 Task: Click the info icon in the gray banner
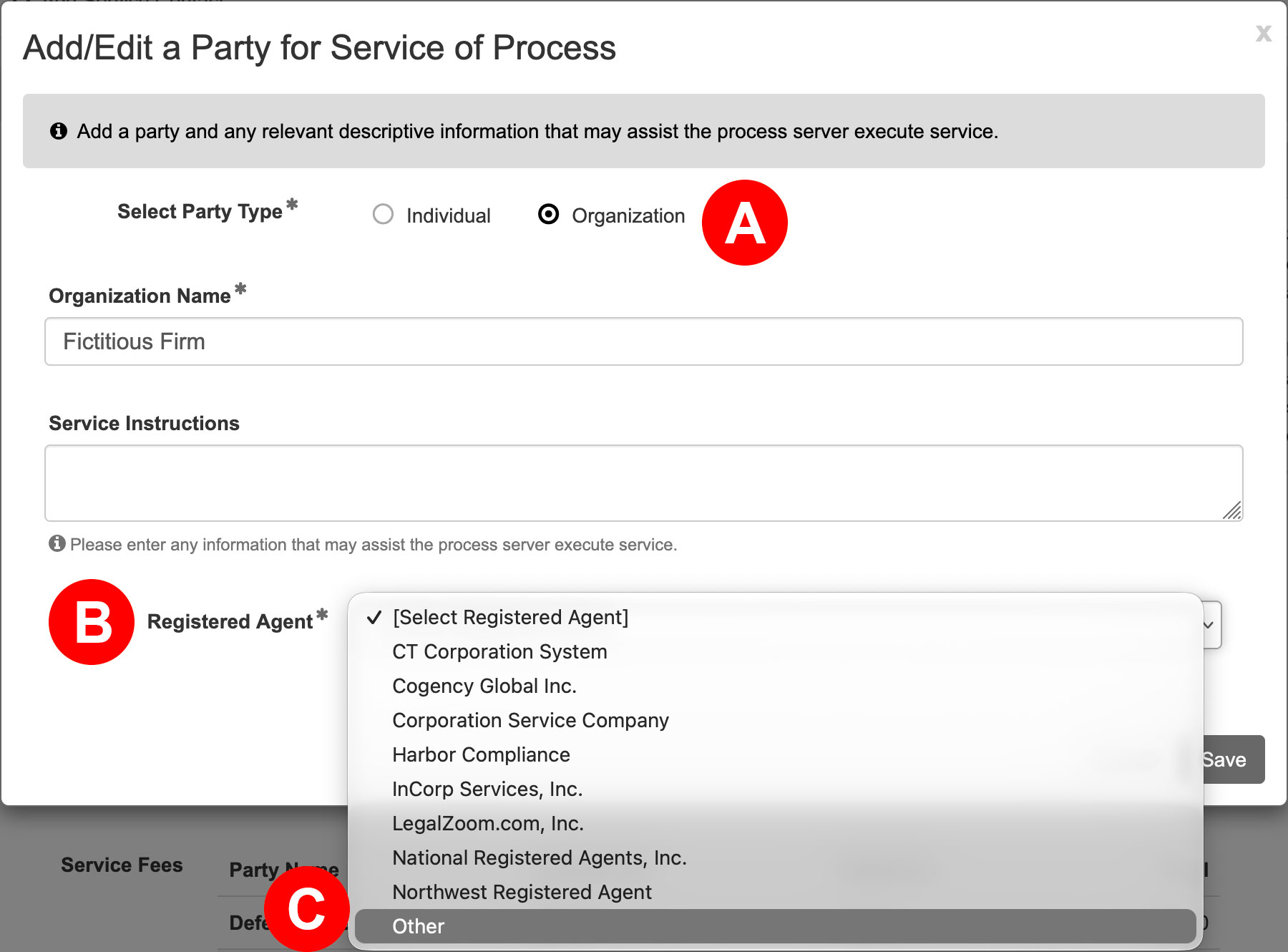[59, 131]
